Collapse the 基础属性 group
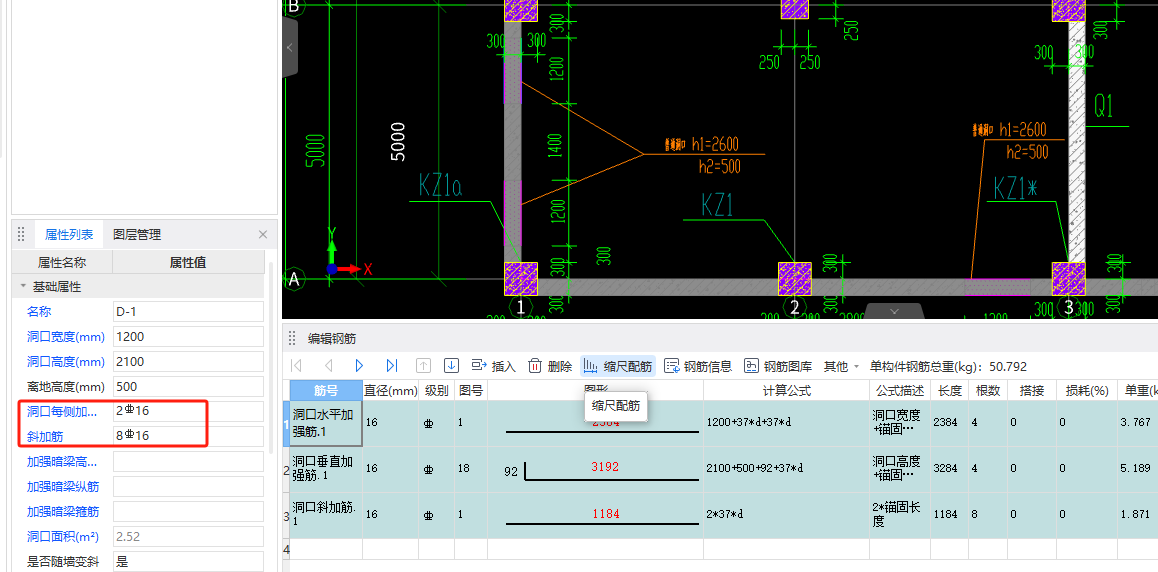1158x572 pixels. tap(22, 286)
